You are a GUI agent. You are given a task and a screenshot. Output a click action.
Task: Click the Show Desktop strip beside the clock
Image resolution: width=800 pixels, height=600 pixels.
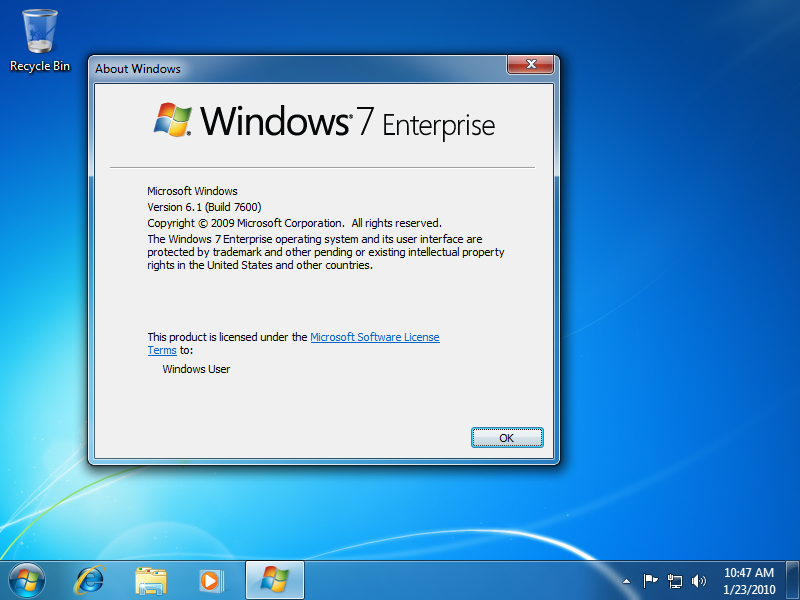tap(793, 580)
